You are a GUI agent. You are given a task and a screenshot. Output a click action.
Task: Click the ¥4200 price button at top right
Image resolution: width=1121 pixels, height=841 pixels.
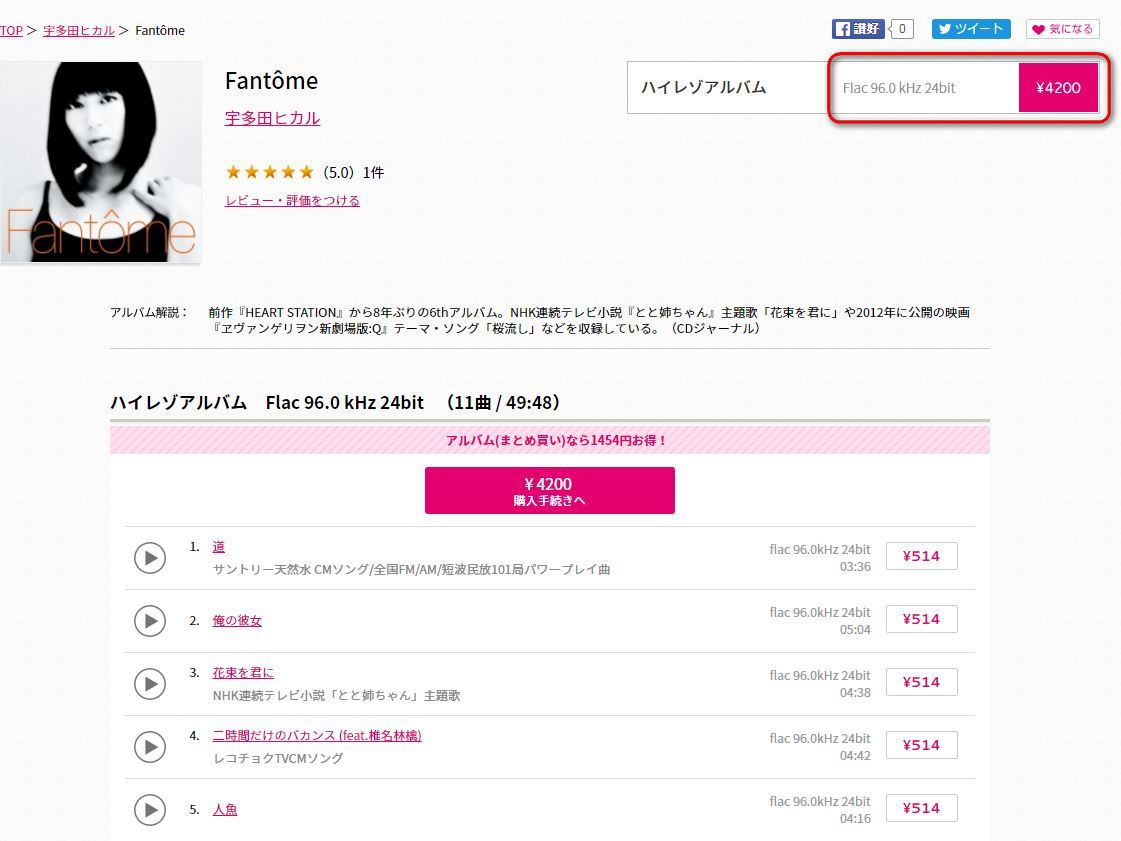tap(1058, 88)
